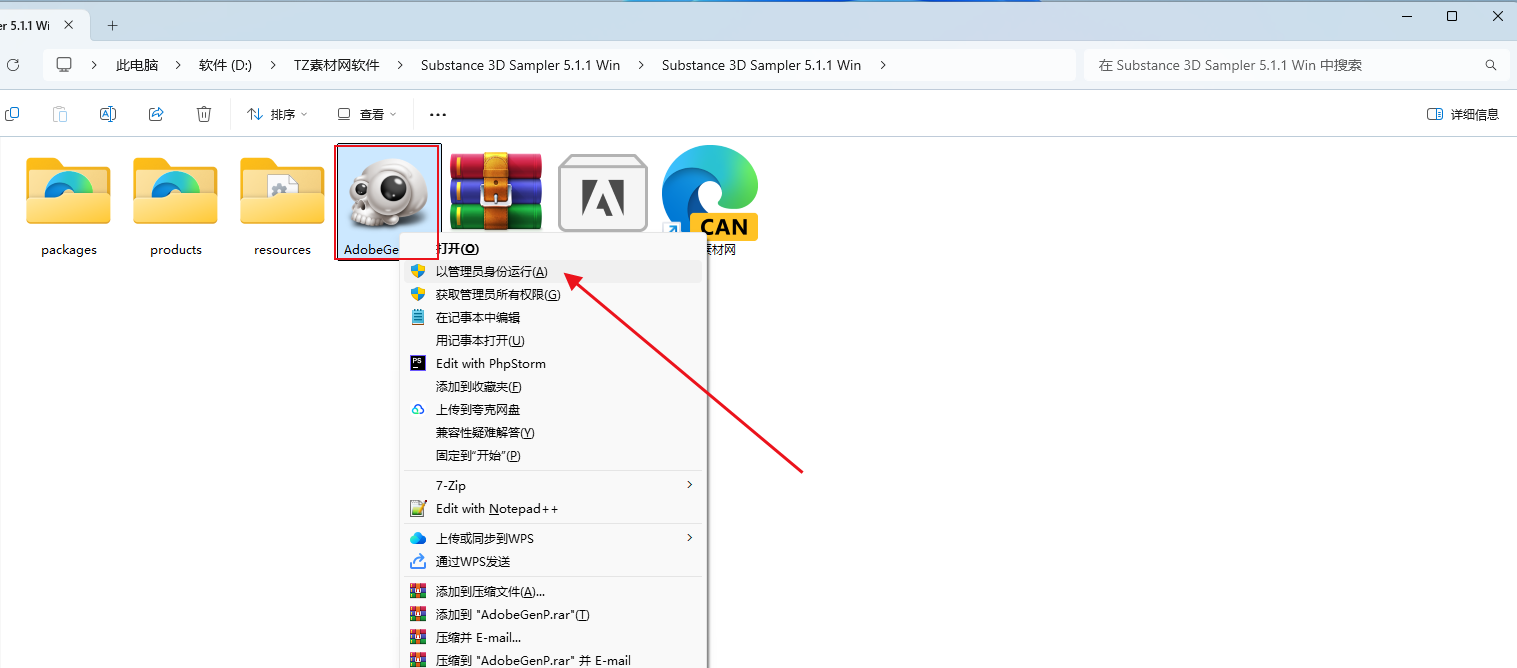The width and height of the screenshot is (1517, 668).
Task: Choose 打开(O) in the context menu
Action: [x=553, y=248]
